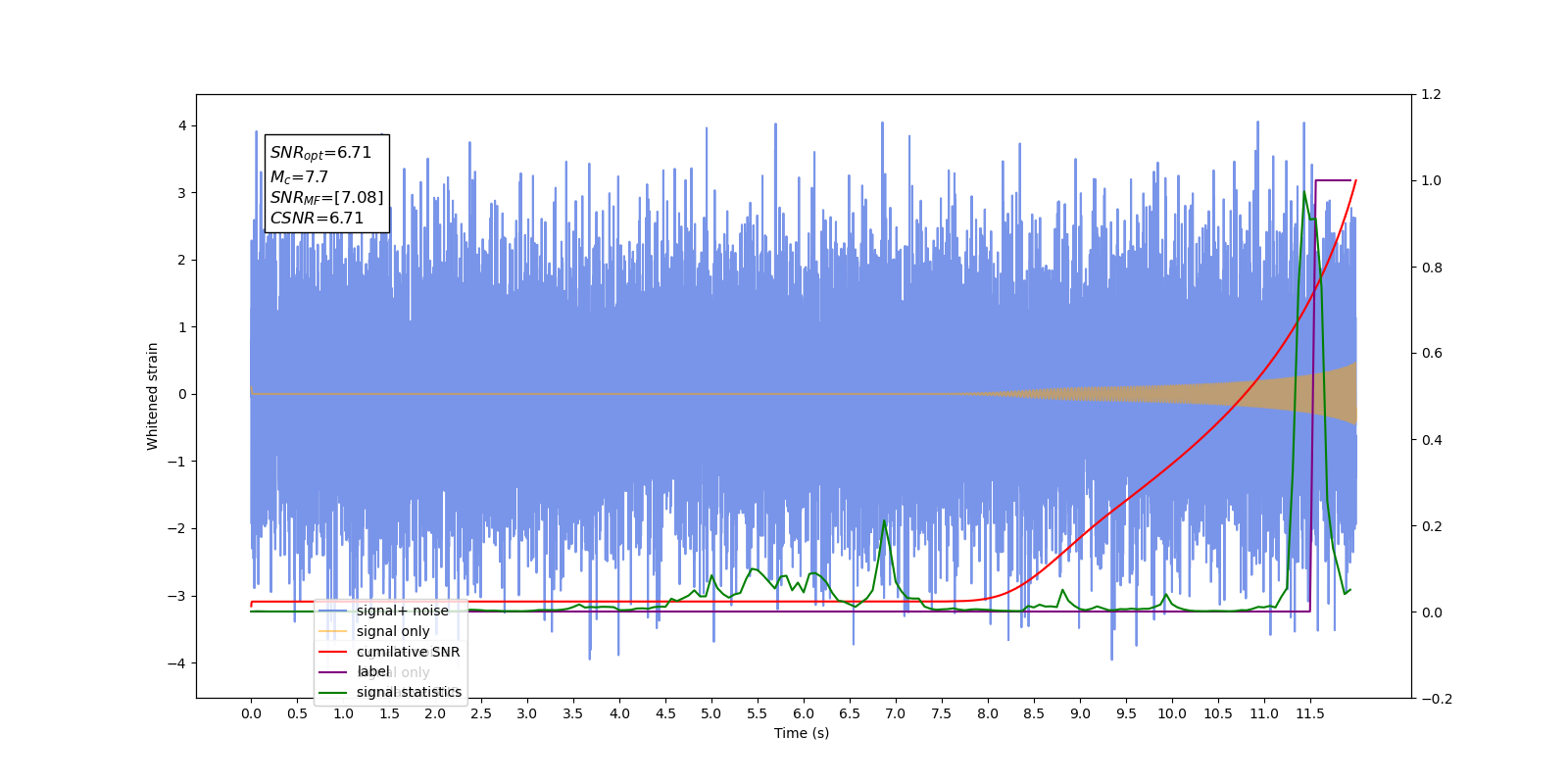
Task: Select the 'label' legend entry
Action: pyautogui.click(x=373, y=671)
